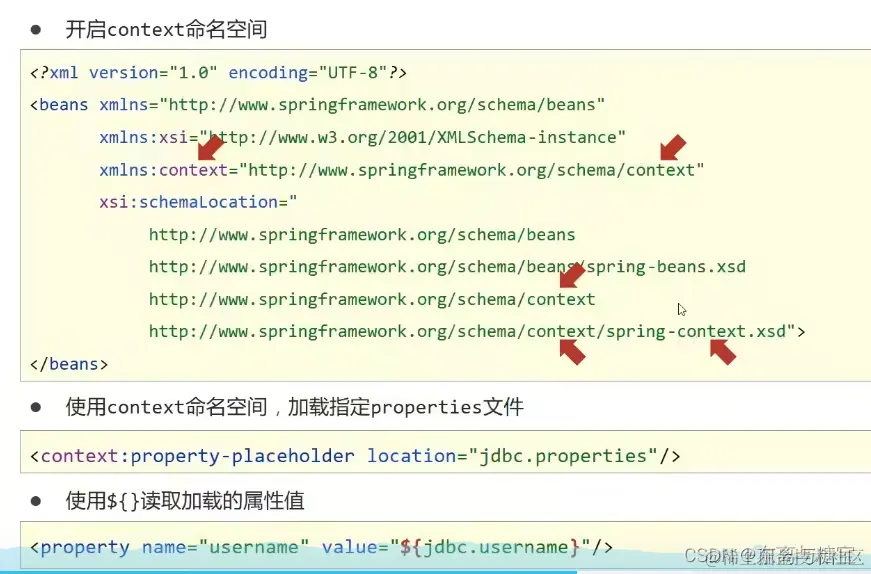Viewport: 871px width, 574px height.
Task: Click the schema/beans URL ending without xsd
Action: [362, 235]
